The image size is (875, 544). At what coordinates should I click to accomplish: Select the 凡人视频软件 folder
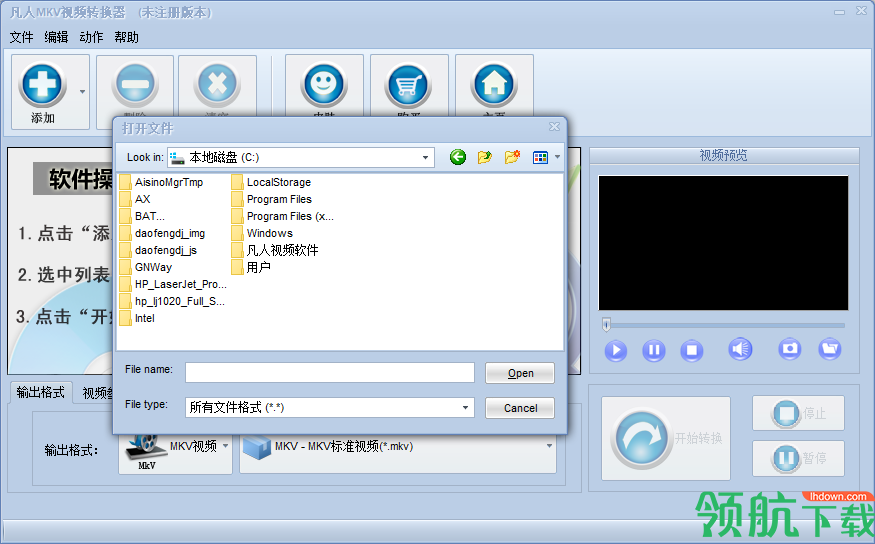click(275, 251)
